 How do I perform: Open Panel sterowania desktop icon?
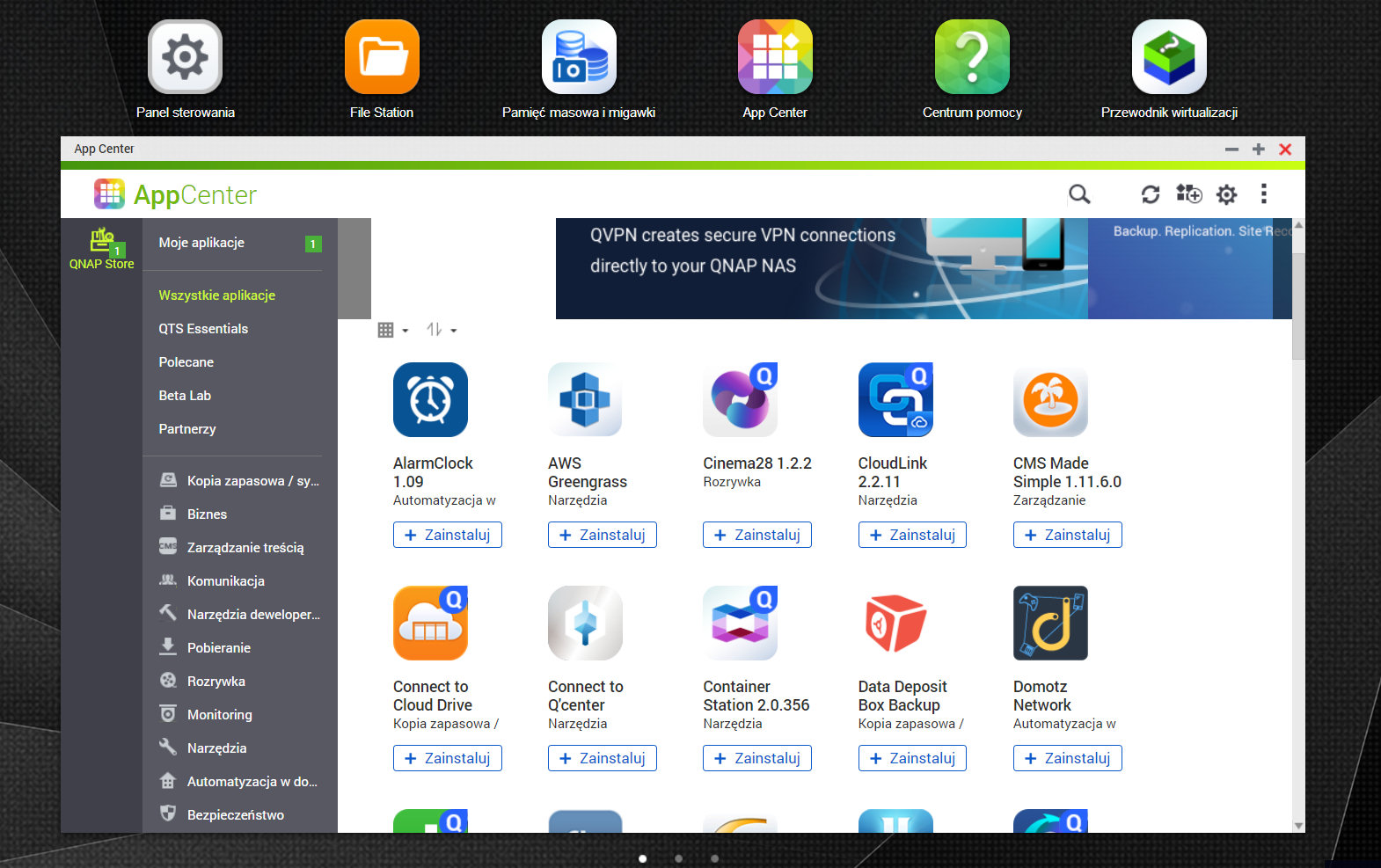[x=185, y=57]
